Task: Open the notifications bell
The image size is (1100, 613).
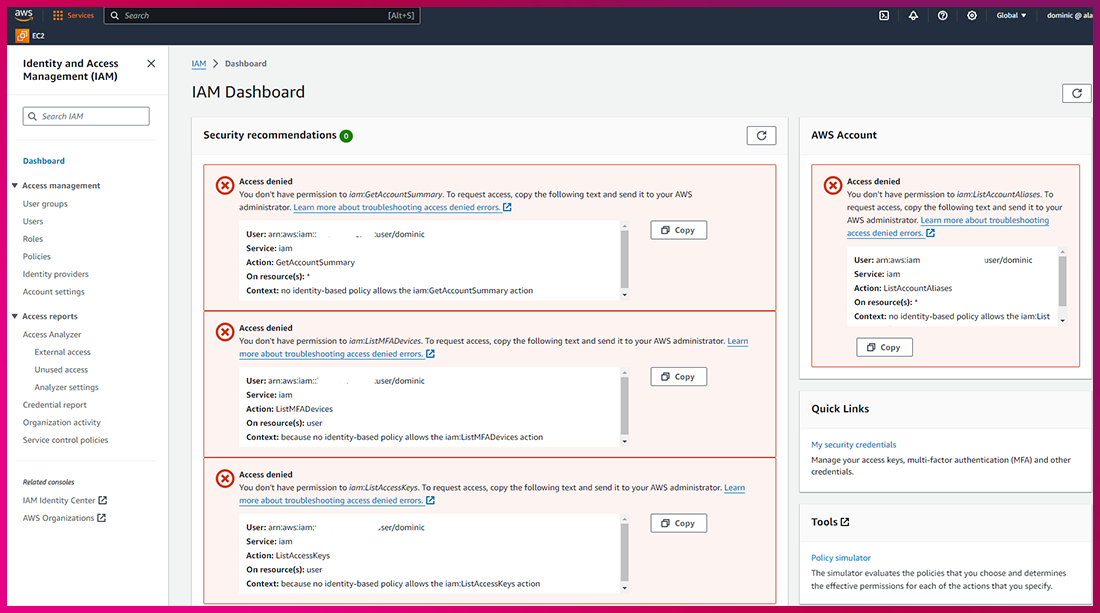Action: click(x=913, y=16)
